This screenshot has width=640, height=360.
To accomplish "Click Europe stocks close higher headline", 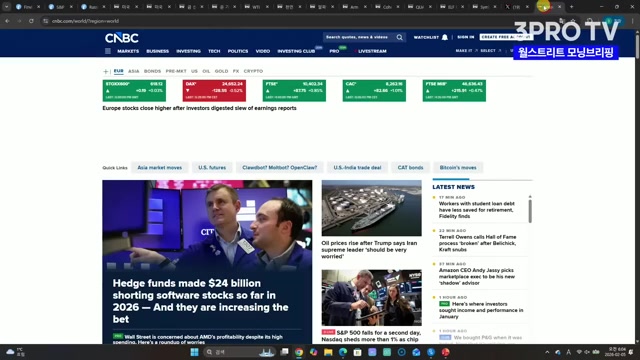I will pos(199,108).
